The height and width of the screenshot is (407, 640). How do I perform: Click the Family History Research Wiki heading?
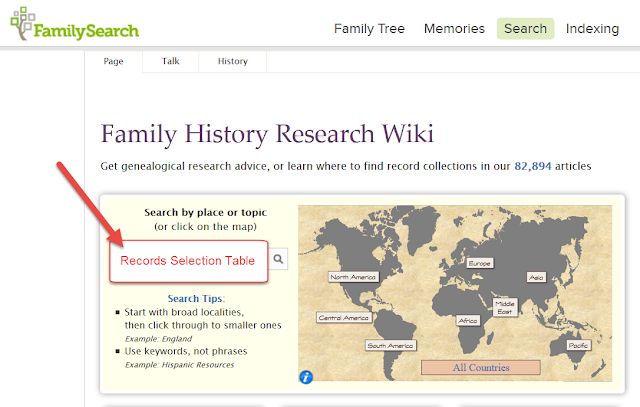267,134
